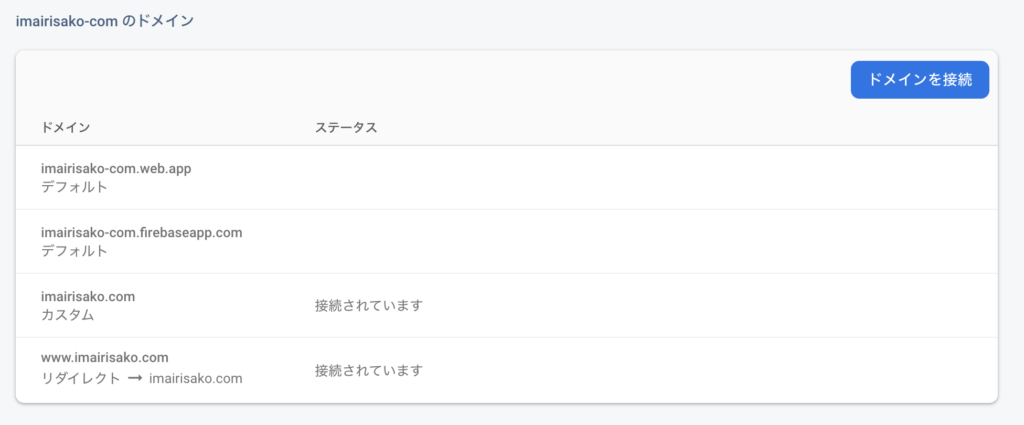Click the ドメインを接続 button
This screenshot has height=425, width=1024.
point(920,80)
